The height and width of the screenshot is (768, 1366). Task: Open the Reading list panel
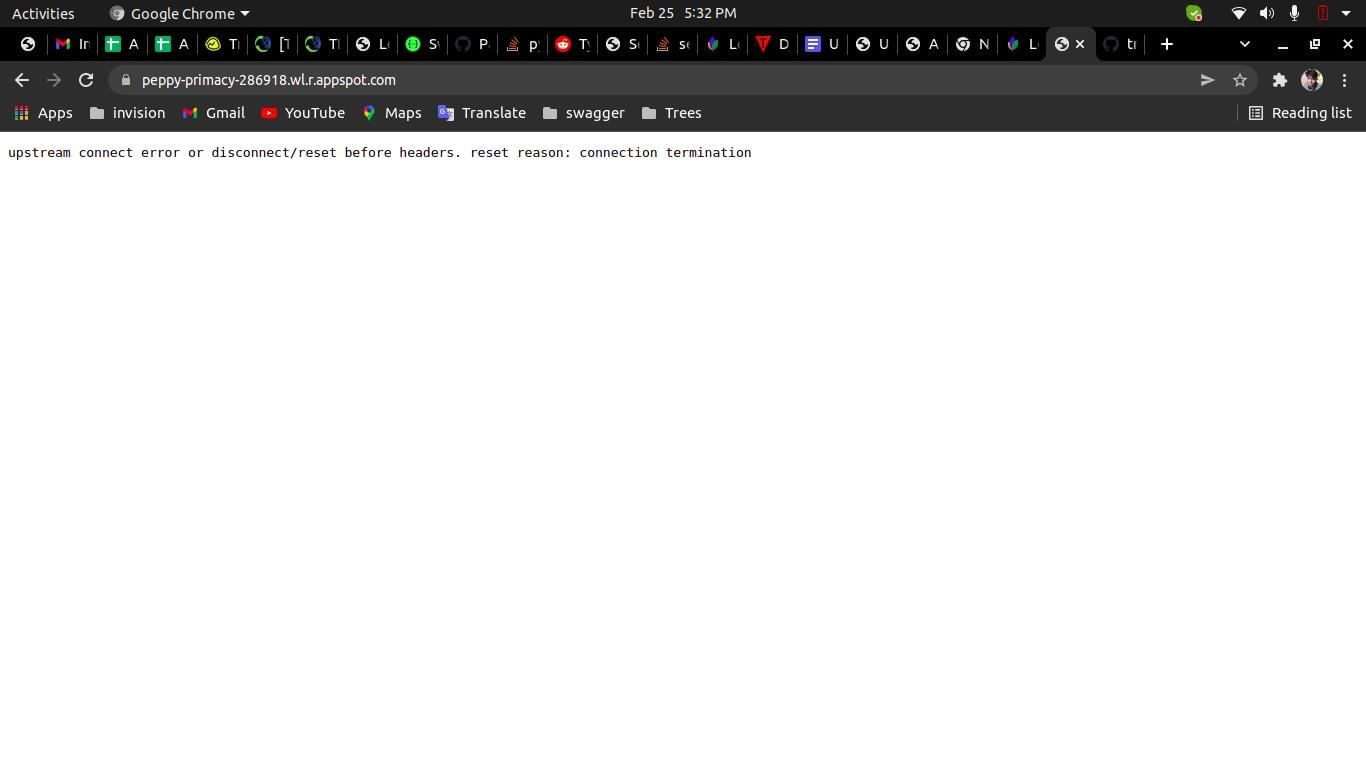1300,113
